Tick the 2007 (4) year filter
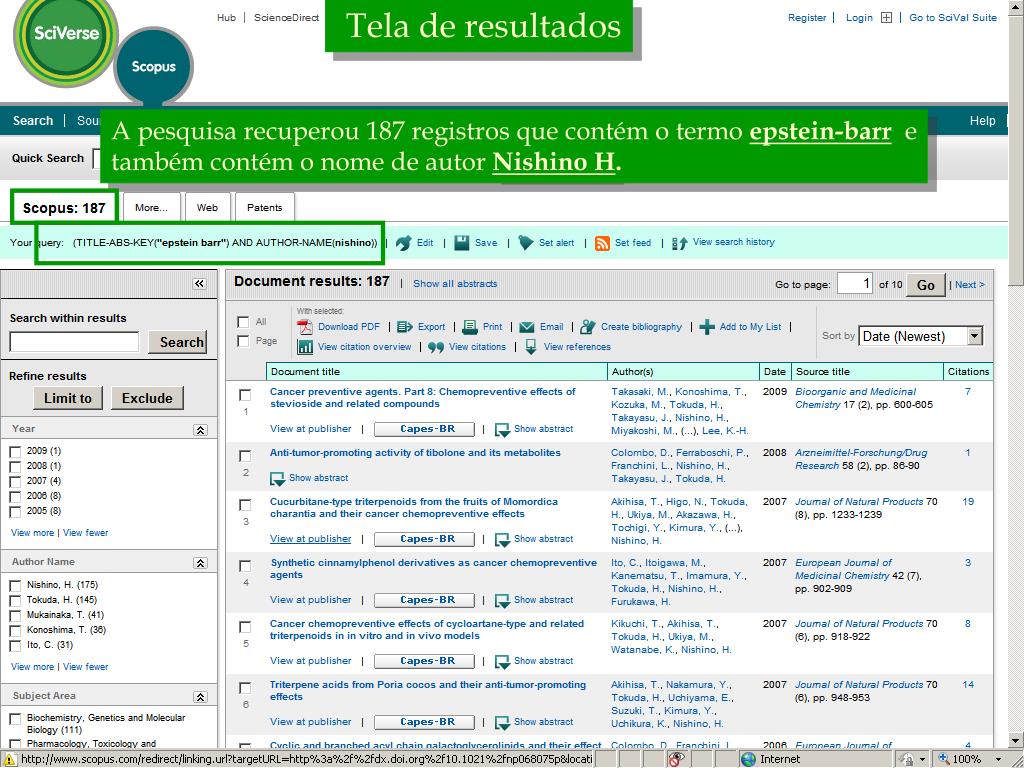This screenshot has height=768, width=1024. (x=15, y=482)
